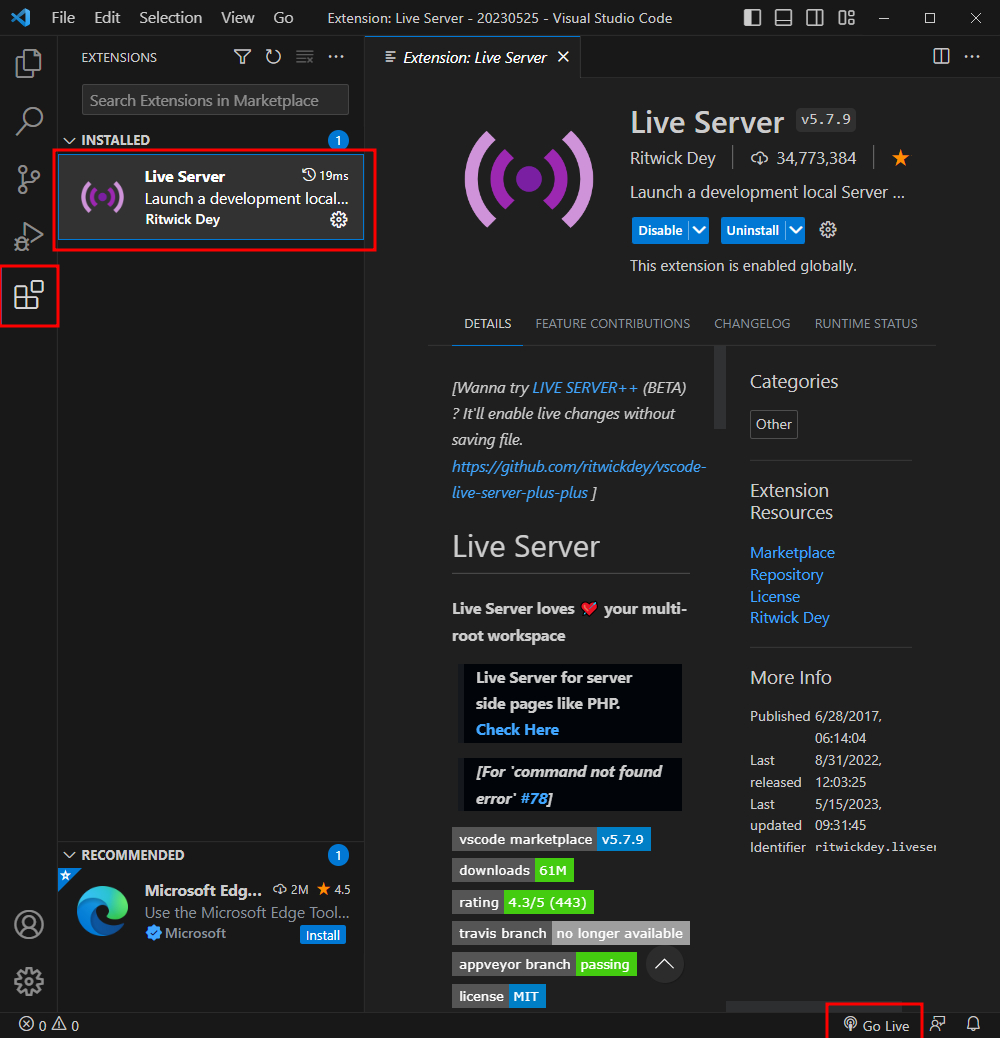Image resolution: width=1000 pixels, height=1038 pixels.
Task: Open notifications bell in status bar
Action: point(973,1024)
